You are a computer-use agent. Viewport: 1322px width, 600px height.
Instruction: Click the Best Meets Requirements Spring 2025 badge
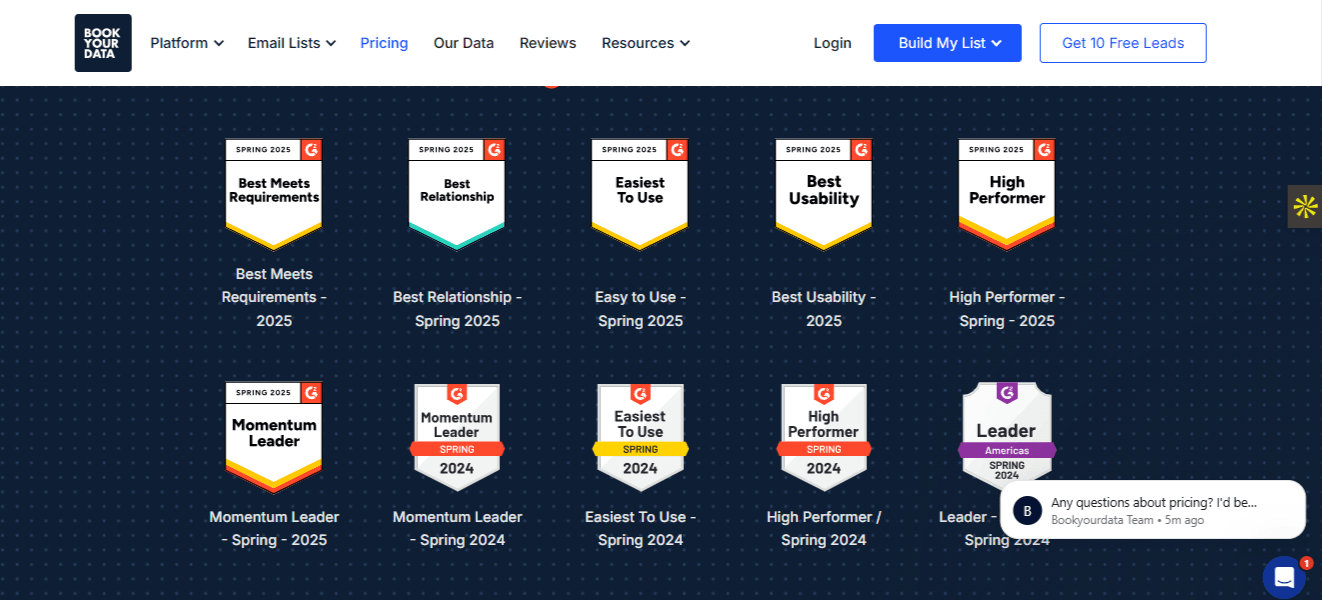[x=274, y=194]
